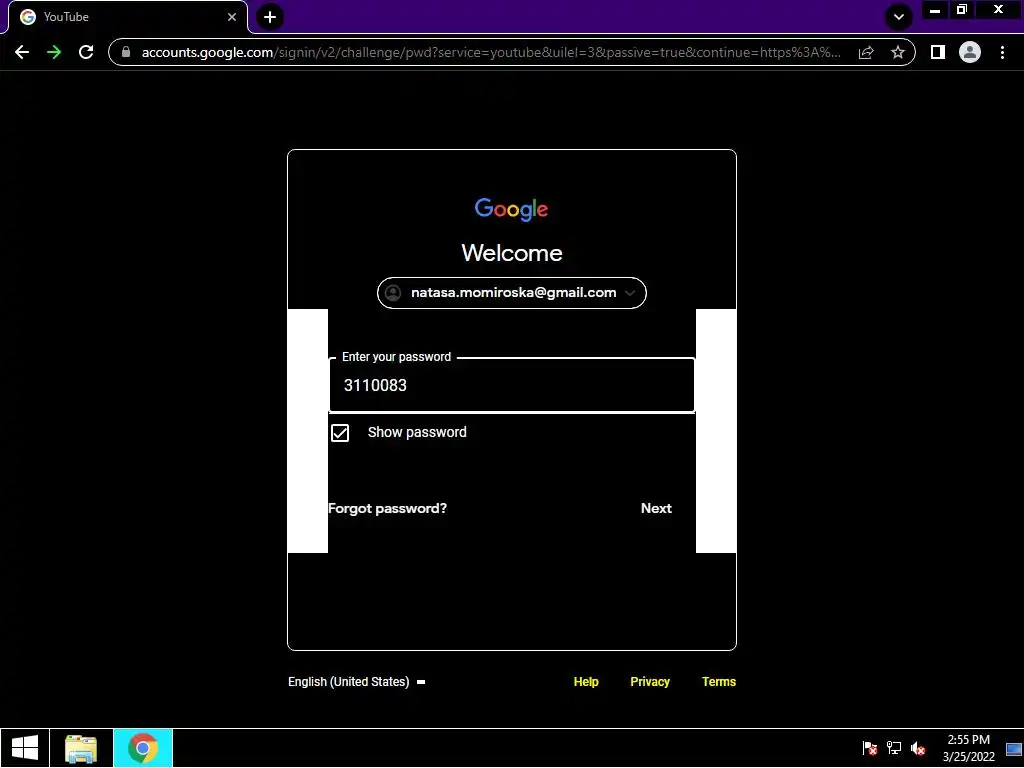Screen dimensions: 1024x768
Task: Click the address bar URL
Action: pos(491,52)
